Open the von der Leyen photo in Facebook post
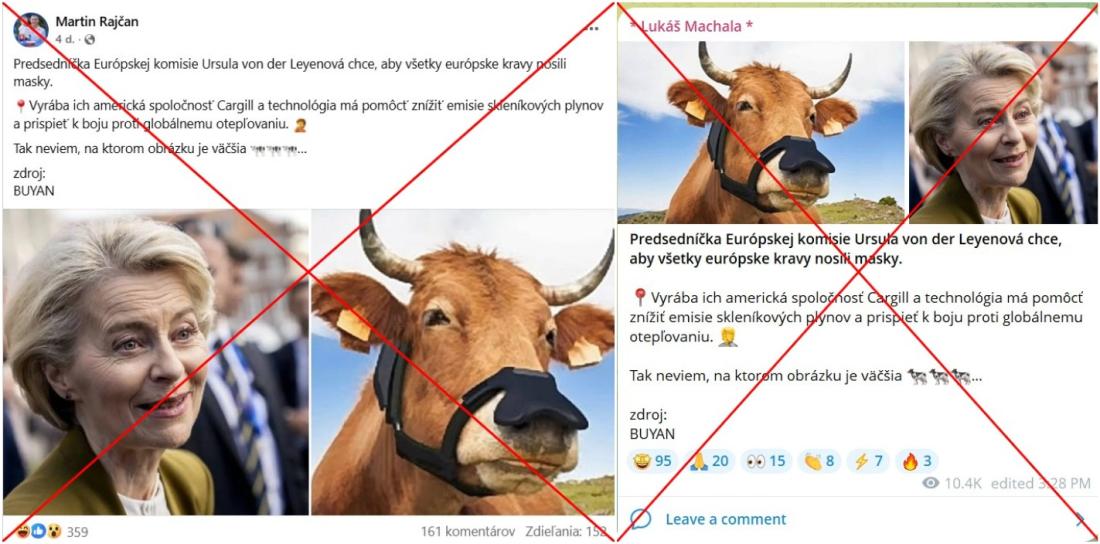Image resolution: width=1100 pixels, height=544 pixels. pyautogui.click(x=156, y=362)
